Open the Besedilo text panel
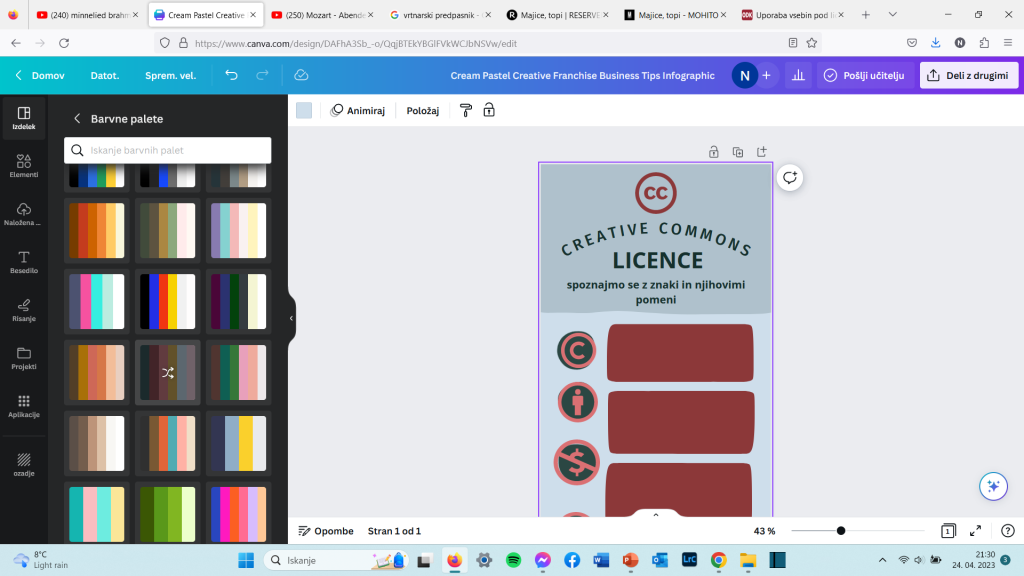This screenshot has height=576, width=1024. pyautogui.click(x=24, y=262)
